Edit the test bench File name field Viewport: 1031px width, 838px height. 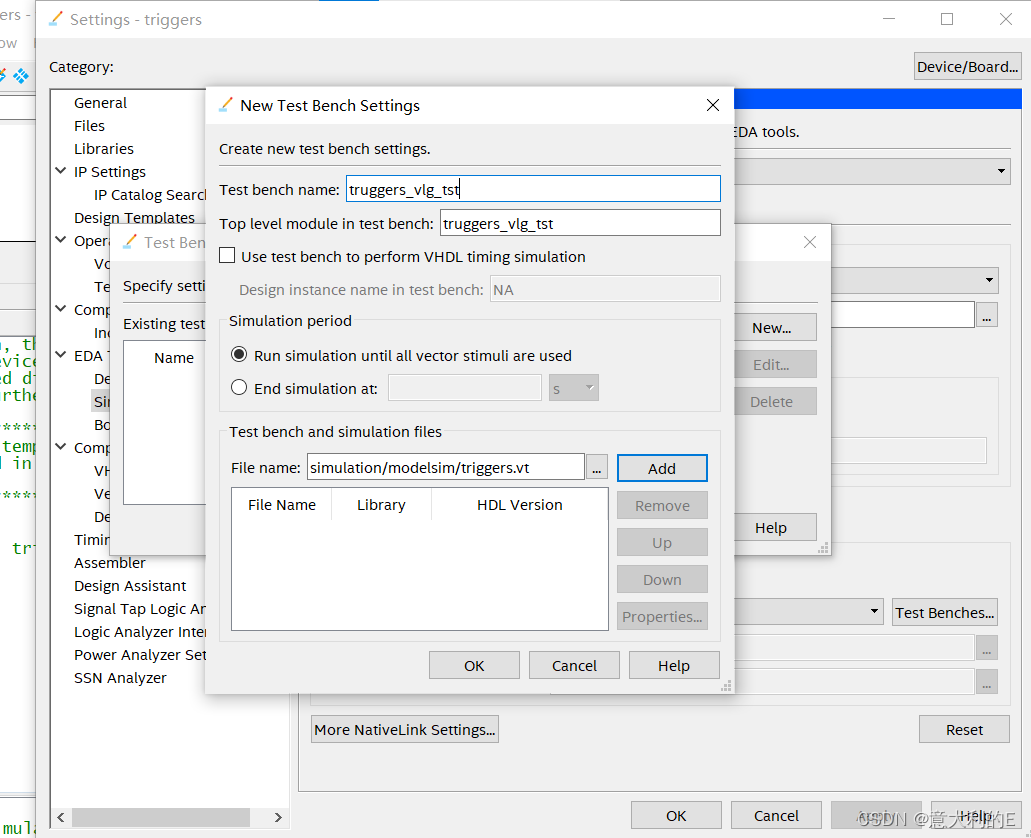tap(445, 467)
